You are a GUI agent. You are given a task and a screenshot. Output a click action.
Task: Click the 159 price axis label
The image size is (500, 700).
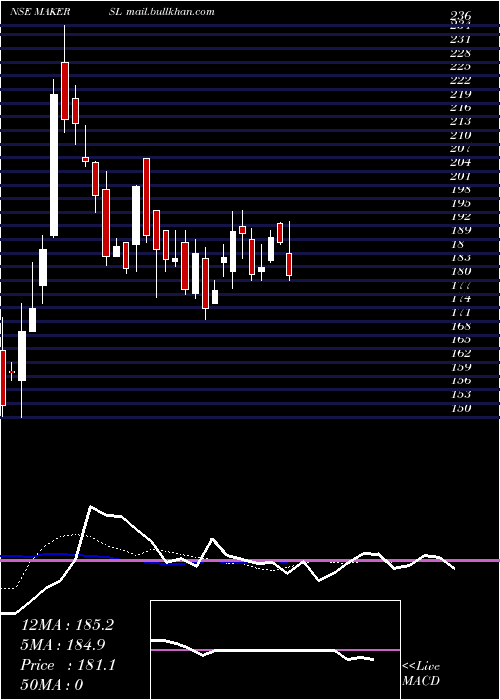[x=461, y=367]
